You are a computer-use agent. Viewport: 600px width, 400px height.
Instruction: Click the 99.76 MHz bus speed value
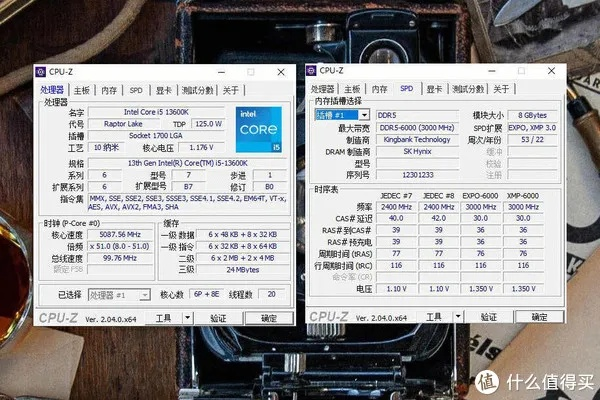click(120, 258)
